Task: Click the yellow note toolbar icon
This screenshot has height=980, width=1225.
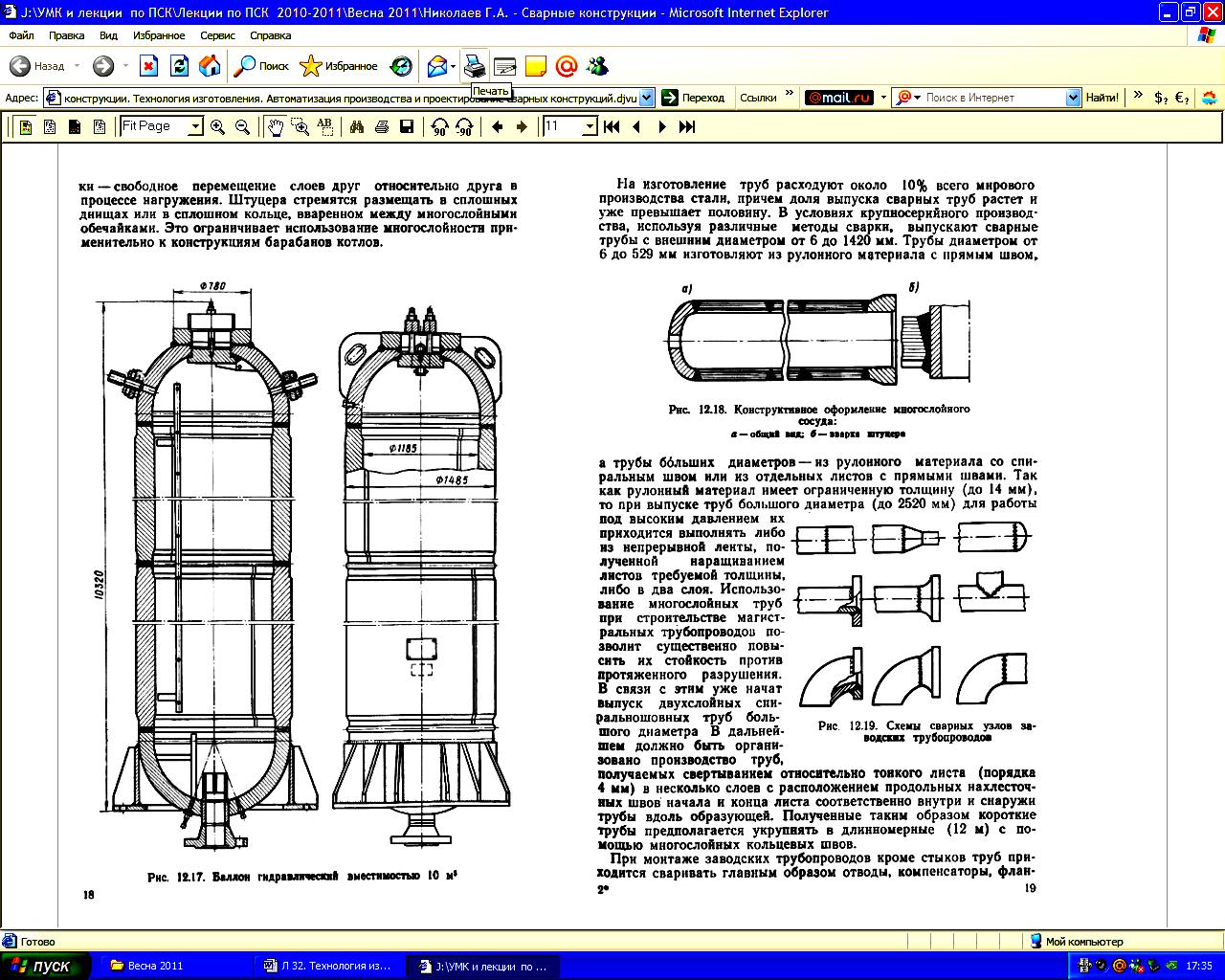Action: point(535,66)
